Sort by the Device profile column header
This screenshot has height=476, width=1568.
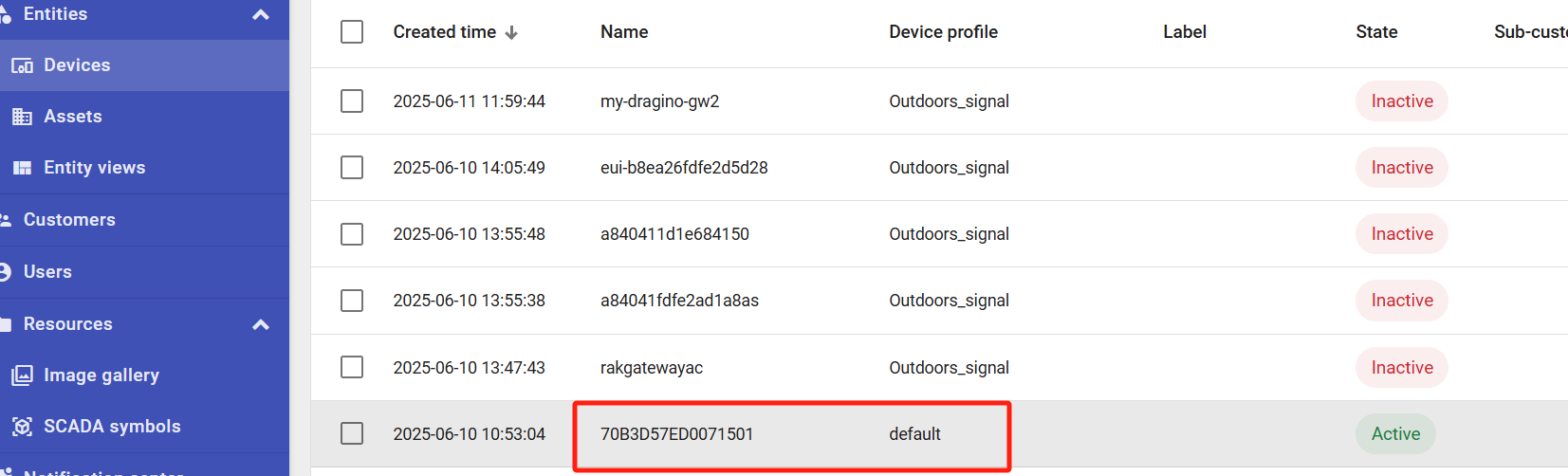tap(943, 32)
